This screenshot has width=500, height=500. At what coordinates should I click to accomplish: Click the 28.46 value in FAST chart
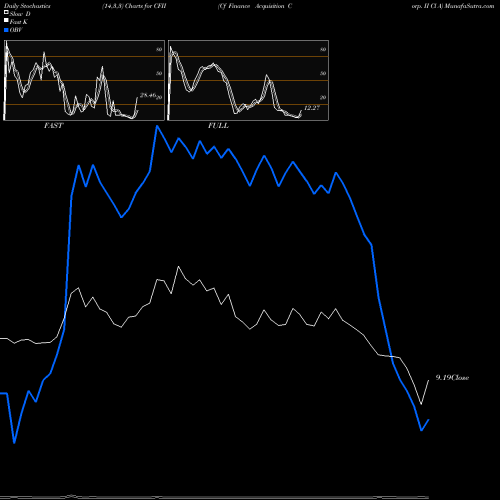[x=148, y=95]
